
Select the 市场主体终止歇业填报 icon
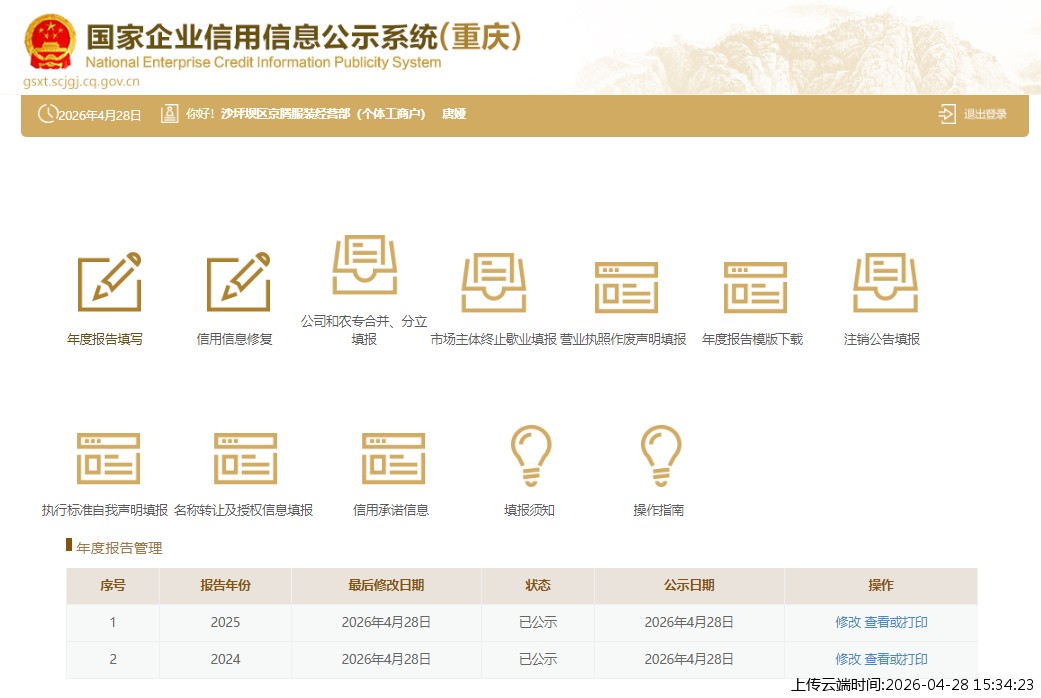[493, 284]
